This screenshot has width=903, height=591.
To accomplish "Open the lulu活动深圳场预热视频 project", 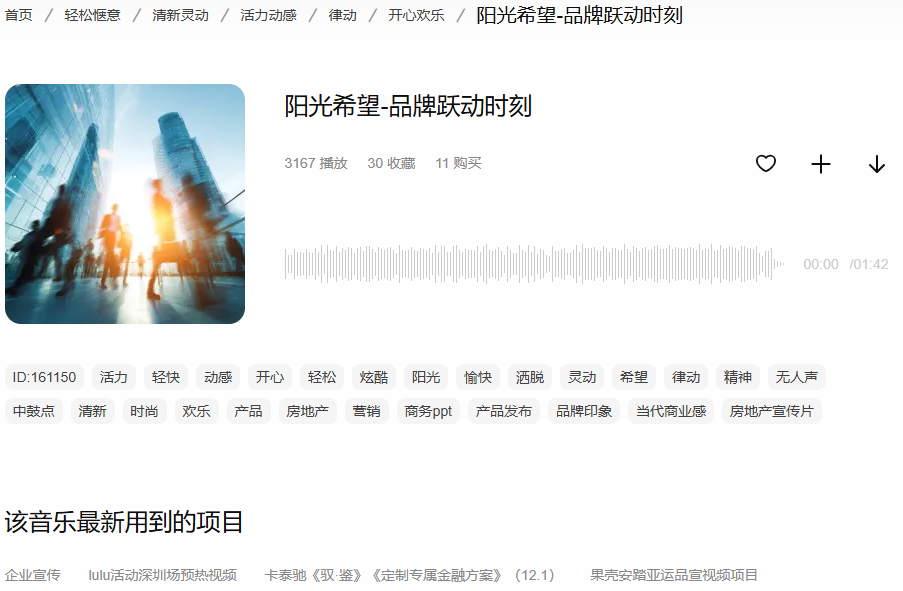I will 162,575.
